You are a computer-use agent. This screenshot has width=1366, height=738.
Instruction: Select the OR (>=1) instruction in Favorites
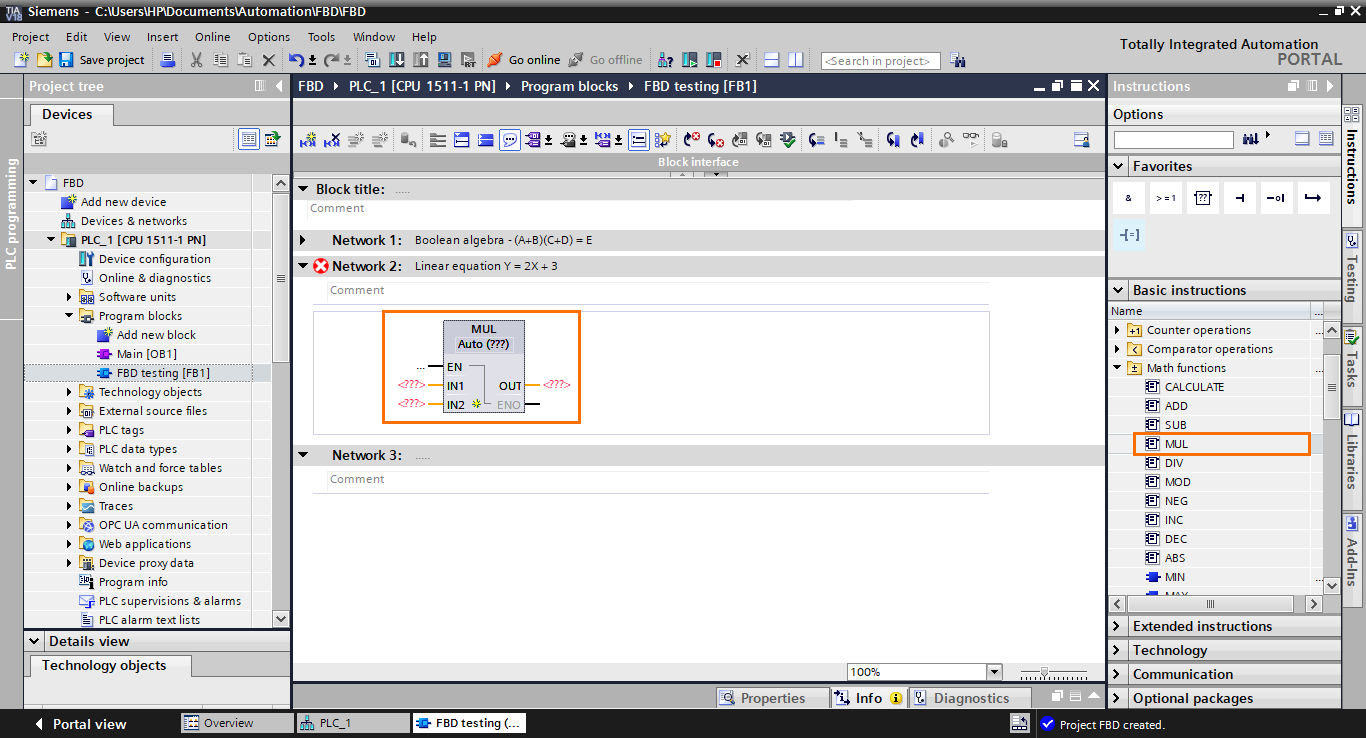pos(1165,197)
